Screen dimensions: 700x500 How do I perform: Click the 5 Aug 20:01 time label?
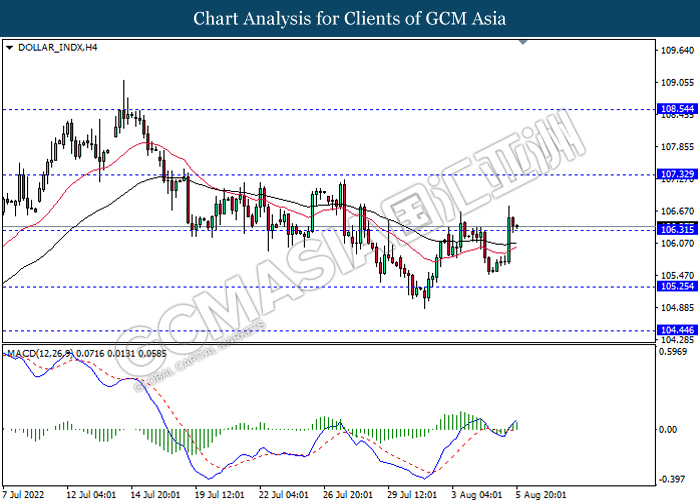pos(541,495)
